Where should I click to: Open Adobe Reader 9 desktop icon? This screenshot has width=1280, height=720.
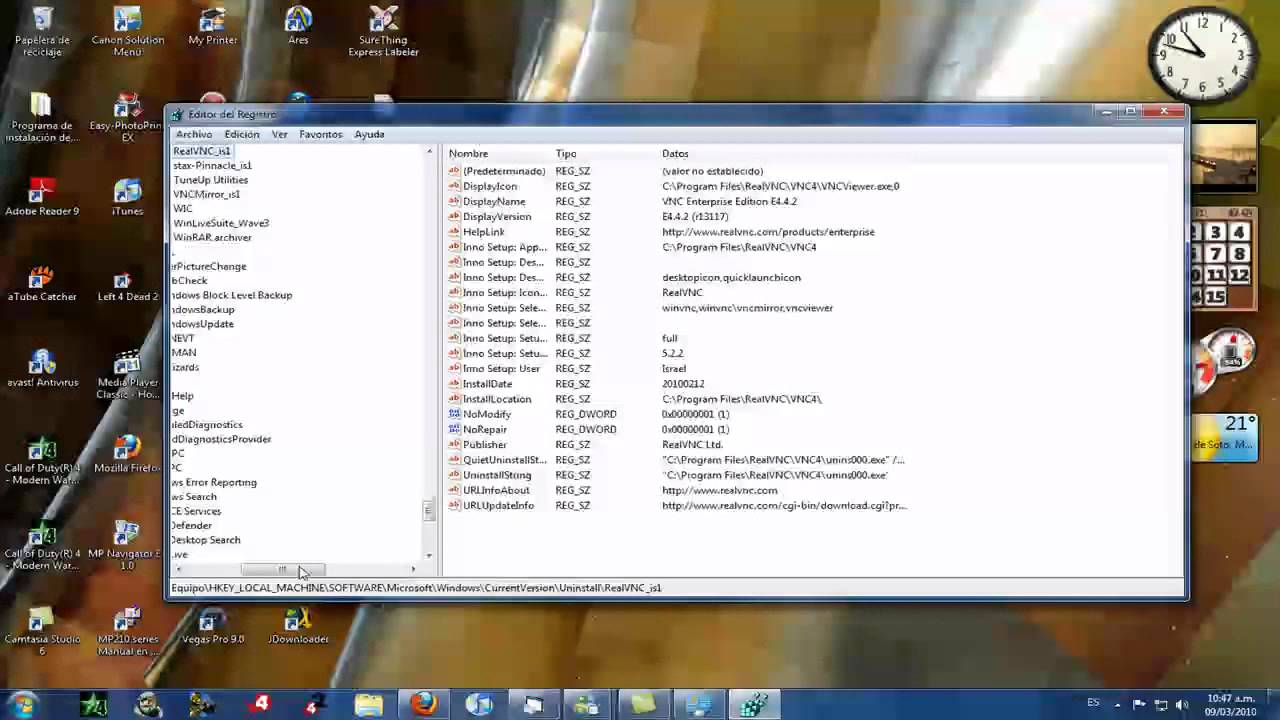pos(42,197)
